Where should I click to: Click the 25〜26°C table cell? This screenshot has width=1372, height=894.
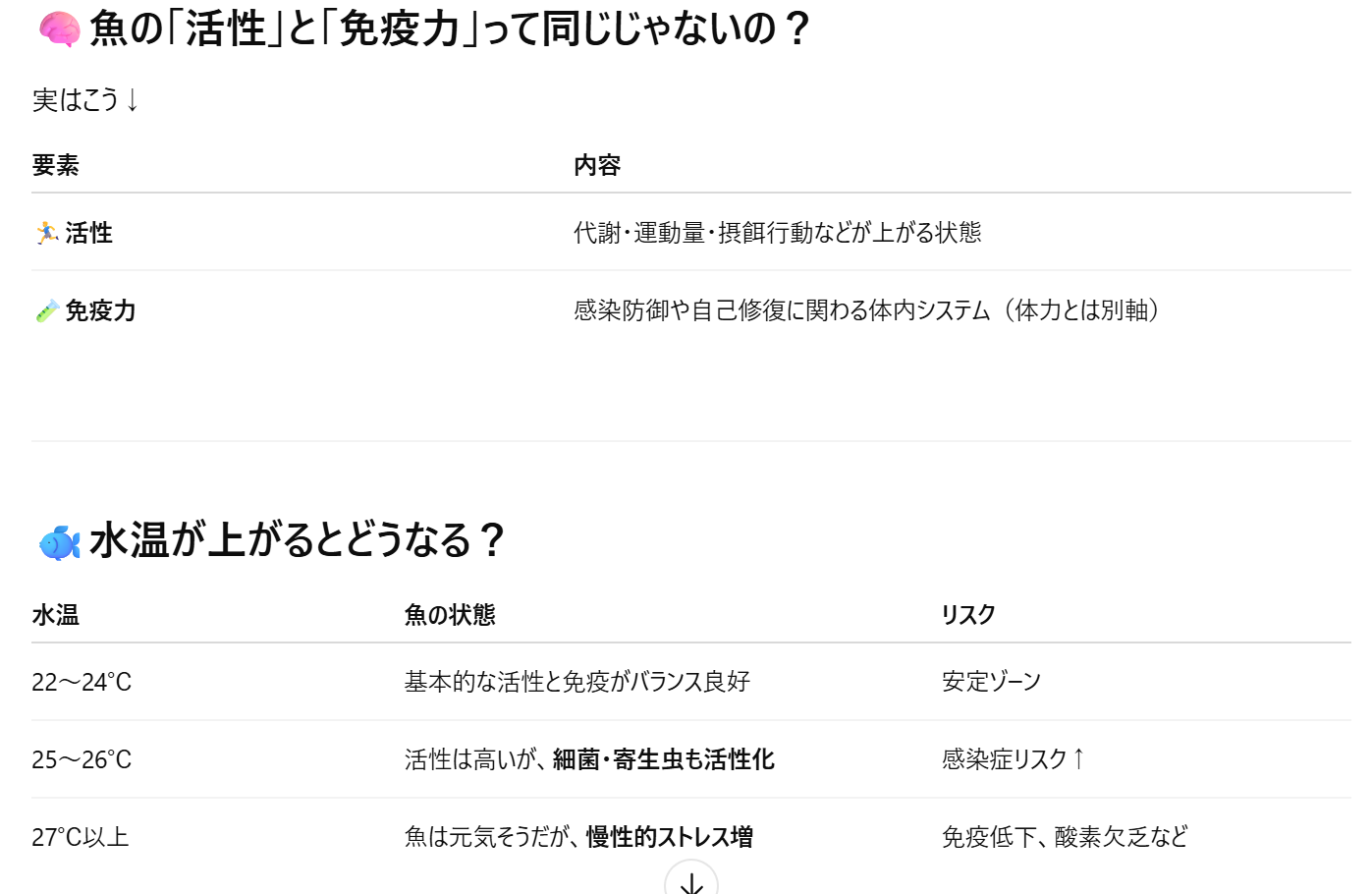tap(82, 759)
